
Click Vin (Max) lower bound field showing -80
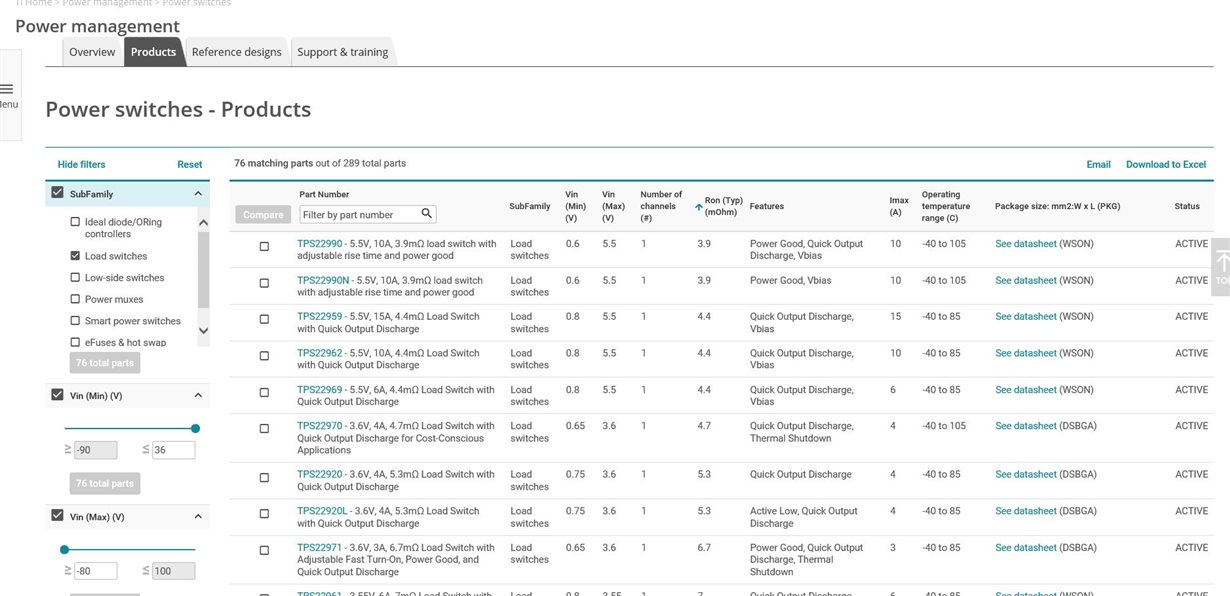[96, 571]
